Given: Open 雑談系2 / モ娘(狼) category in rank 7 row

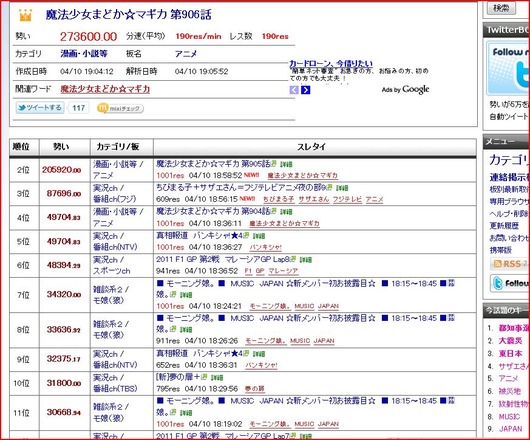Looking at the screenshot, I should coord(111,295).
